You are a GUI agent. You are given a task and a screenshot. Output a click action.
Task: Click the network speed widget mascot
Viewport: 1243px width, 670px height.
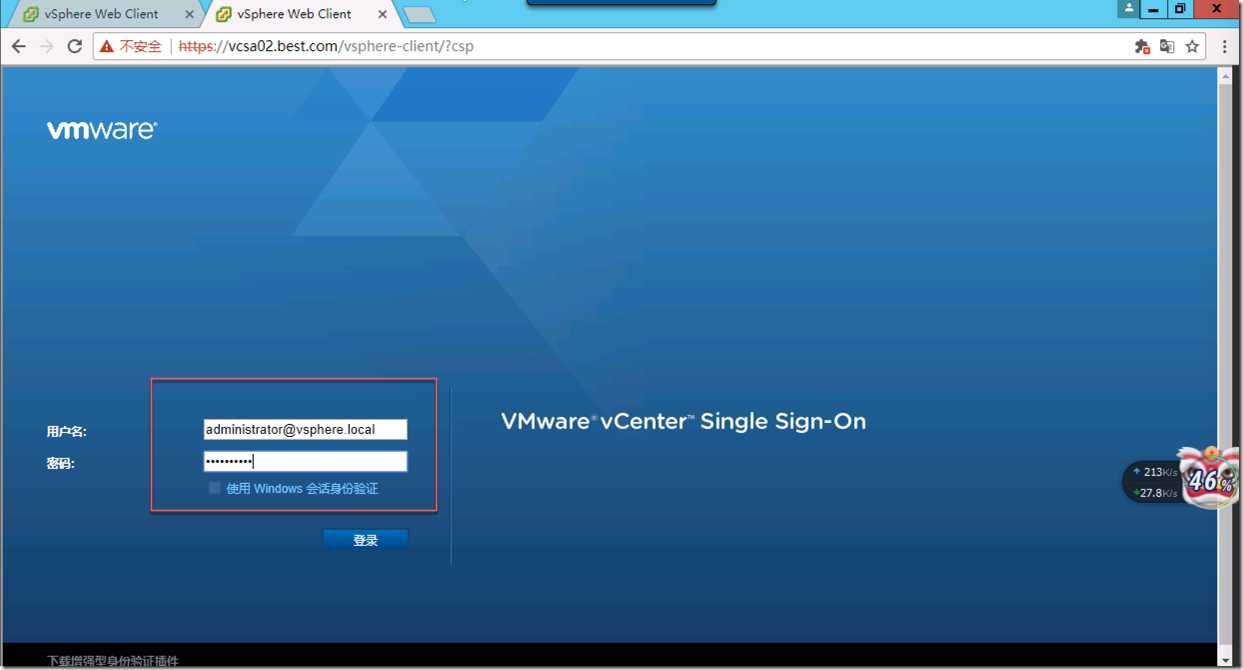coord(1208,478)
